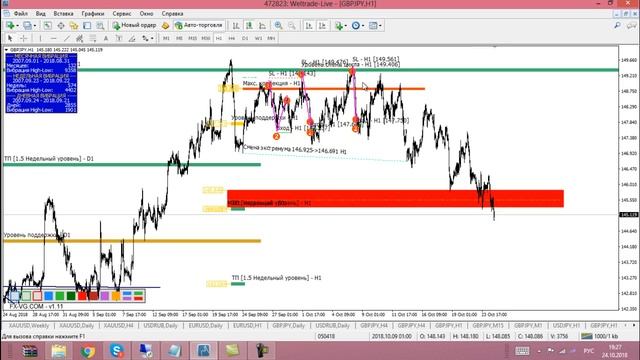
Task: Open the Графики menu
Action: pyautogui.click(x=93, y=13)
